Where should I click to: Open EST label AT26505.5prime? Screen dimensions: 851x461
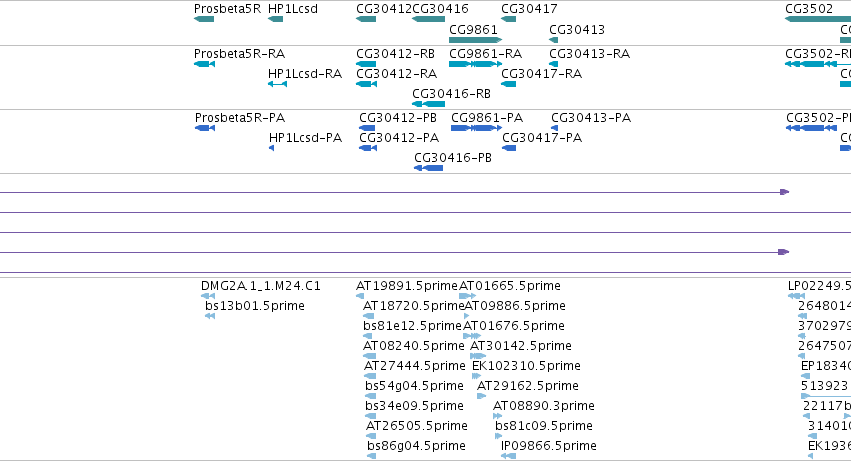pos(417,426)
